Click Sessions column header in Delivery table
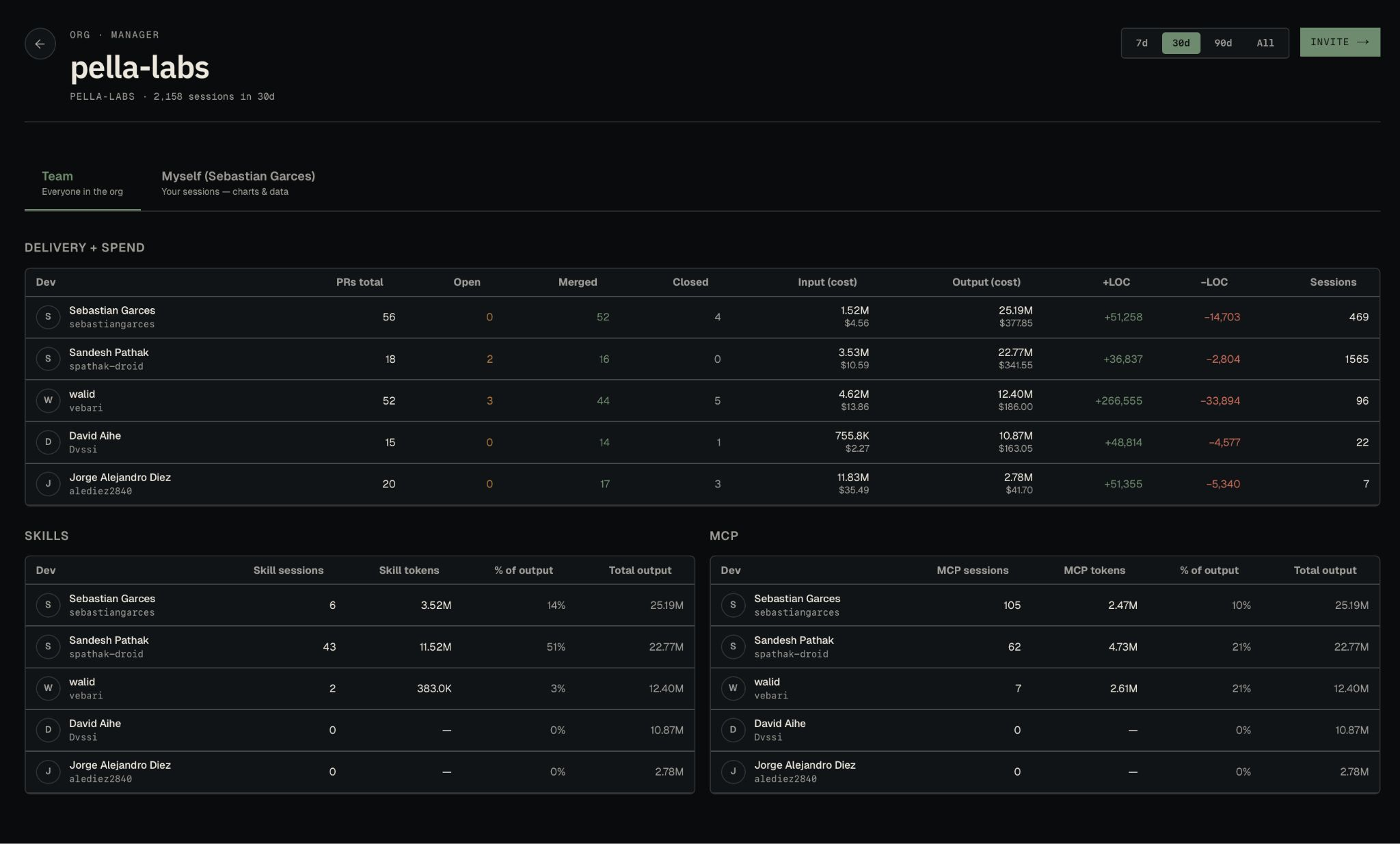Screen dimensions: 1400x844 coord(1333,282)
